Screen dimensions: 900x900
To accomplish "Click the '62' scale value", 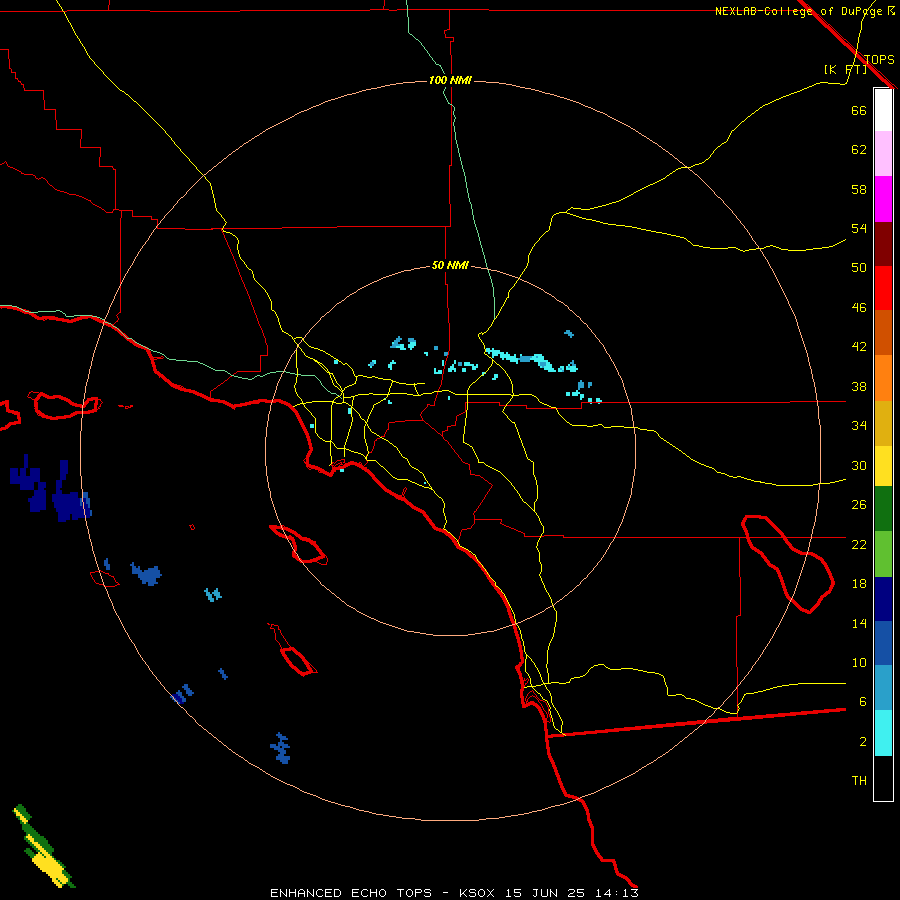I will [x=859, y=150].
